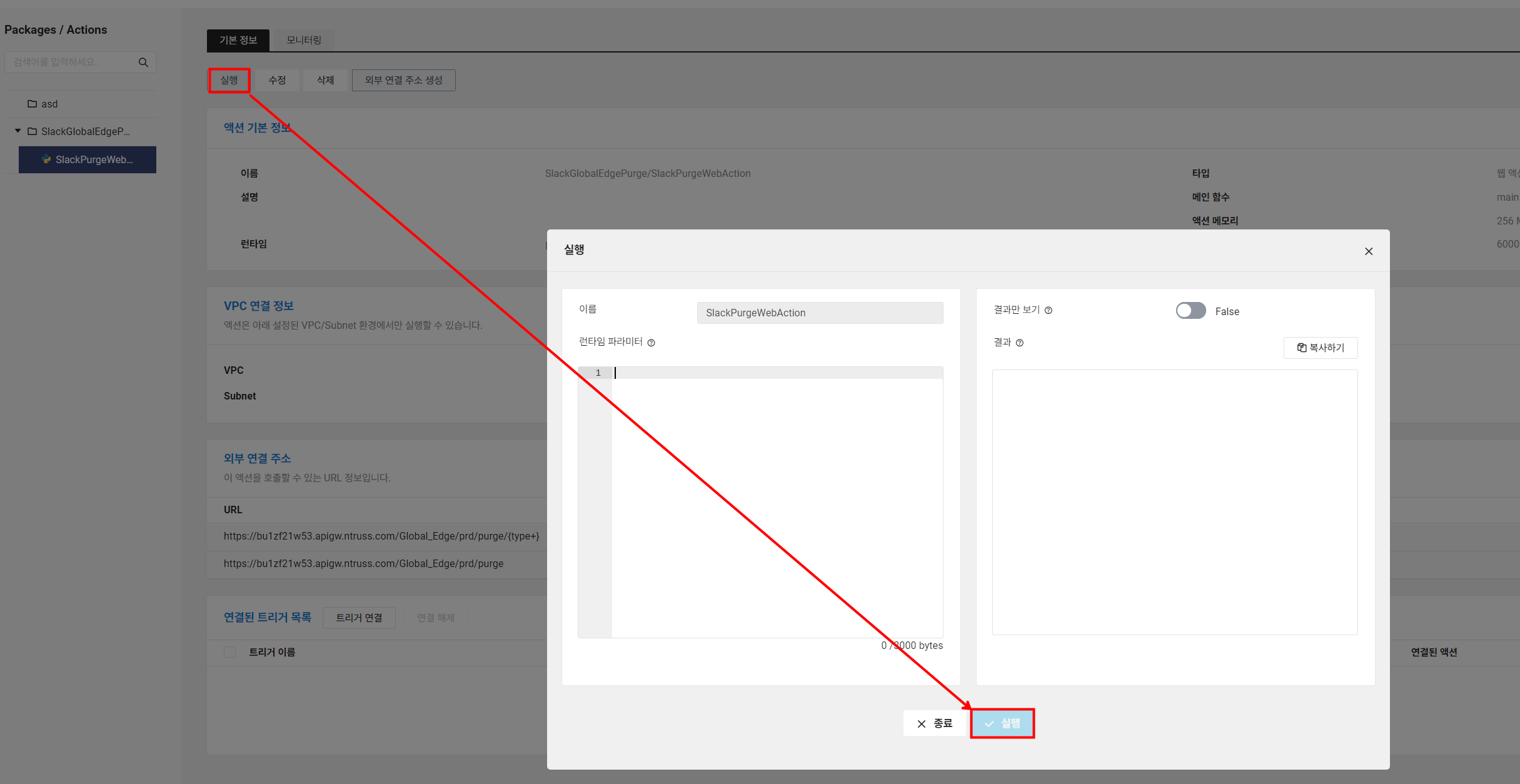Click the asd folder icon
This screenshot has height=784, width=1520.
(x=33, y=104)
